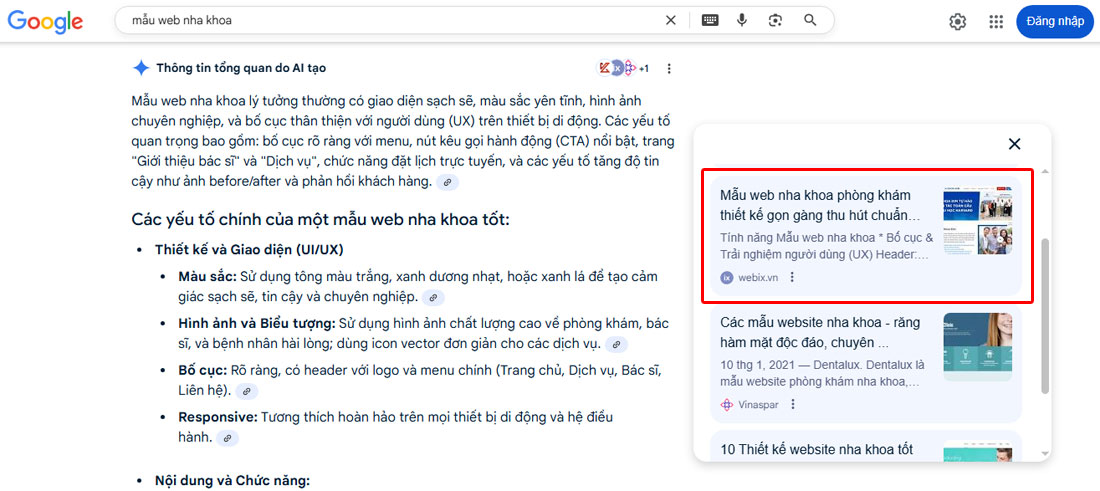Viewport: 1100px width, 491px height.
Task: Search by image with Google Lens icon
Action: coord(775,20)
